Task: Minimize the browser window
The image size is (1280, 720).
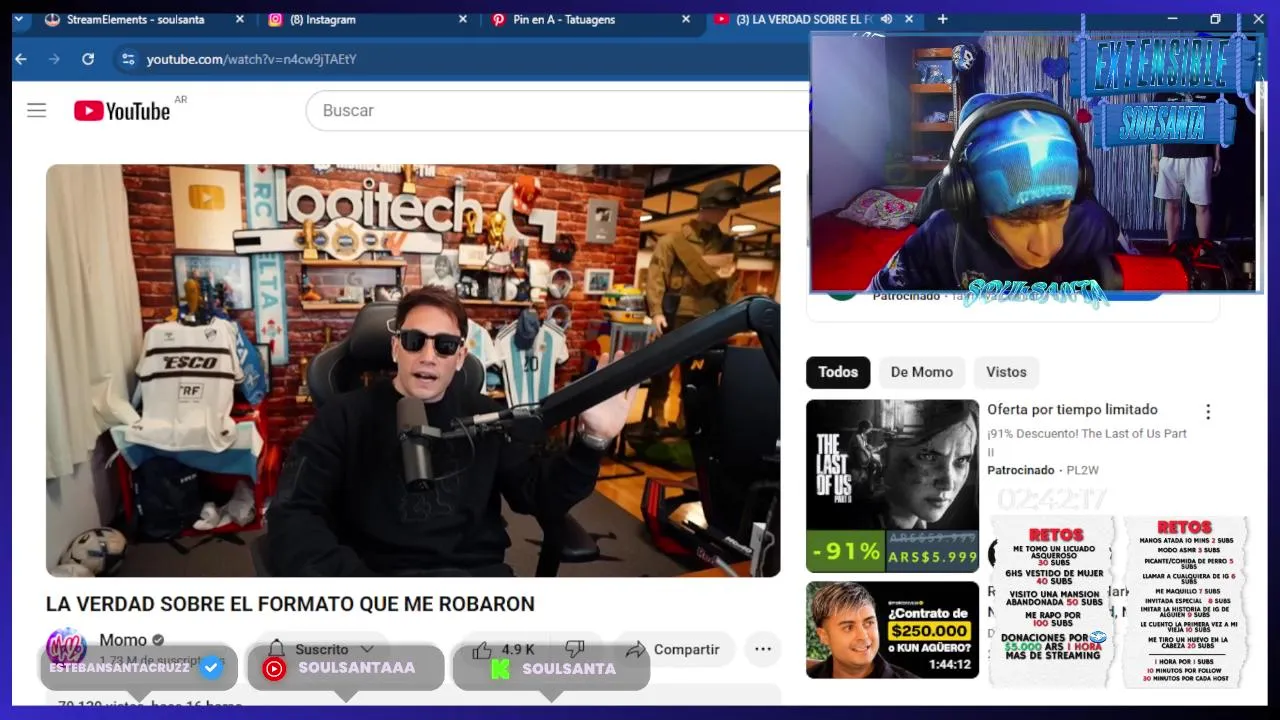Action: [1172, 19]
